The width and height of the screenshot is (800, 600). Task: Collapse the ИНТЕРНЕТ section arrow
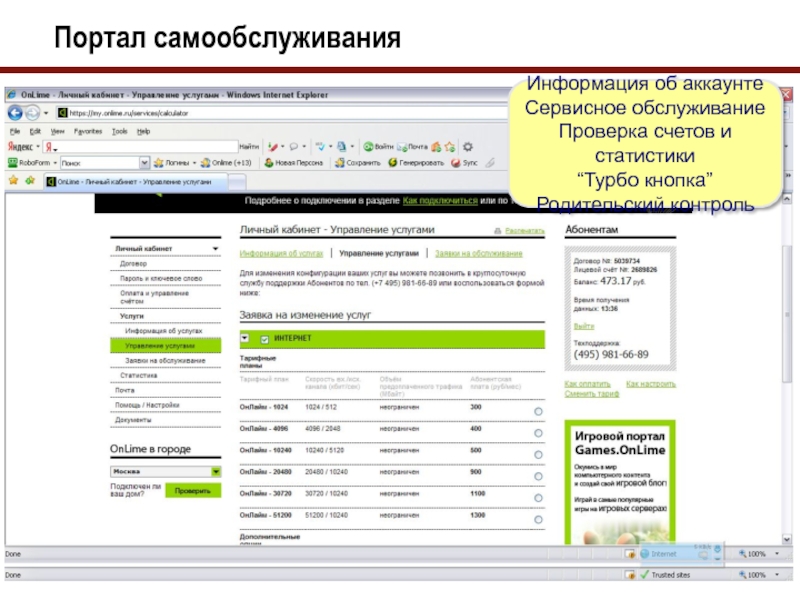point(245,338)
